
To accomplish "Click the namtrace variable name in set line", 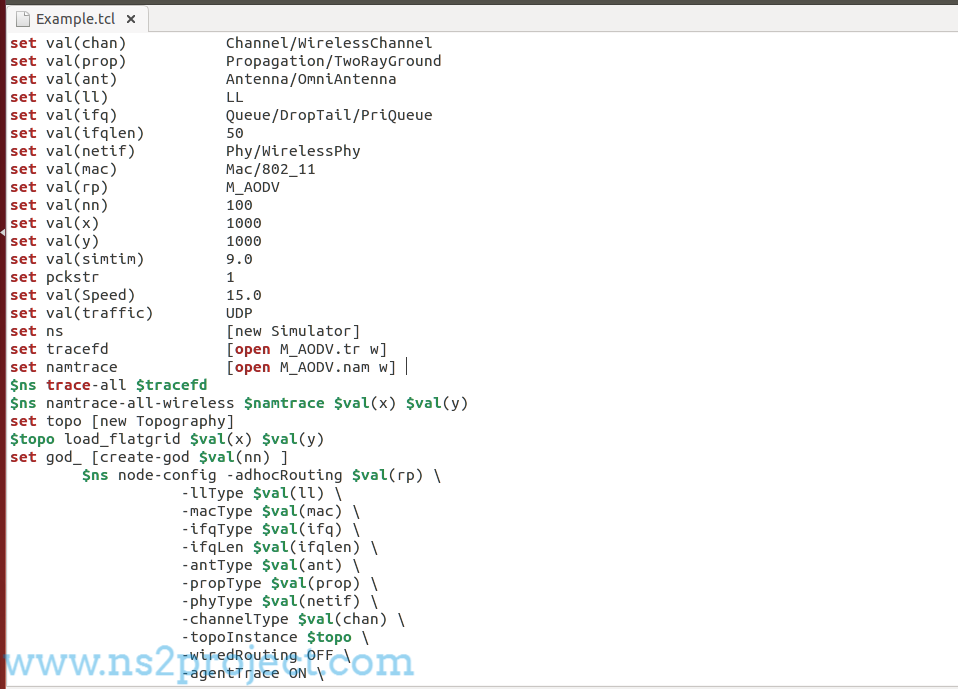I will point(81,367).
